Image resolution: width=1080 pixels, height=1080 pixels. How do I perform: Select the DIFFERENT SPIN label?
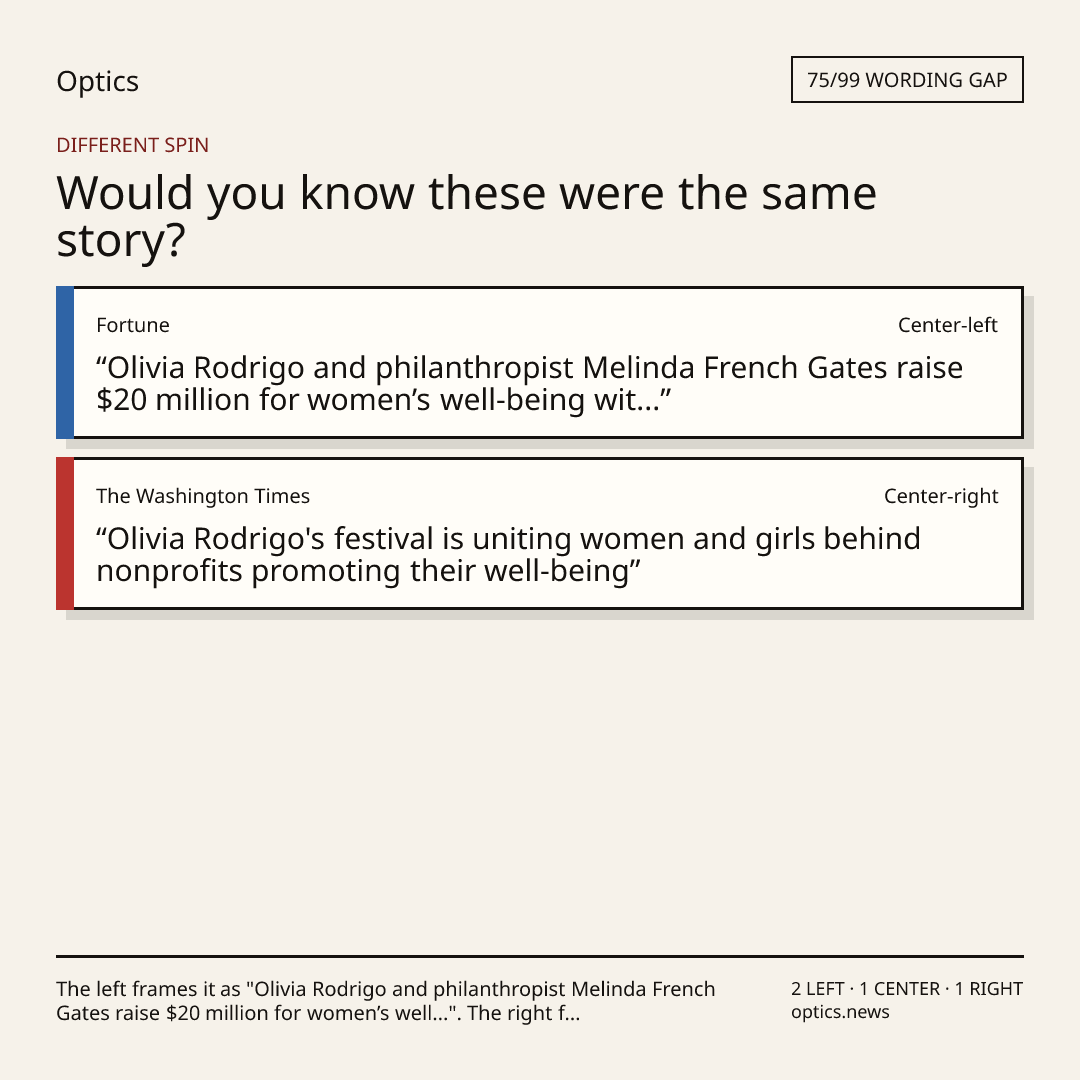tap(132, 145)
